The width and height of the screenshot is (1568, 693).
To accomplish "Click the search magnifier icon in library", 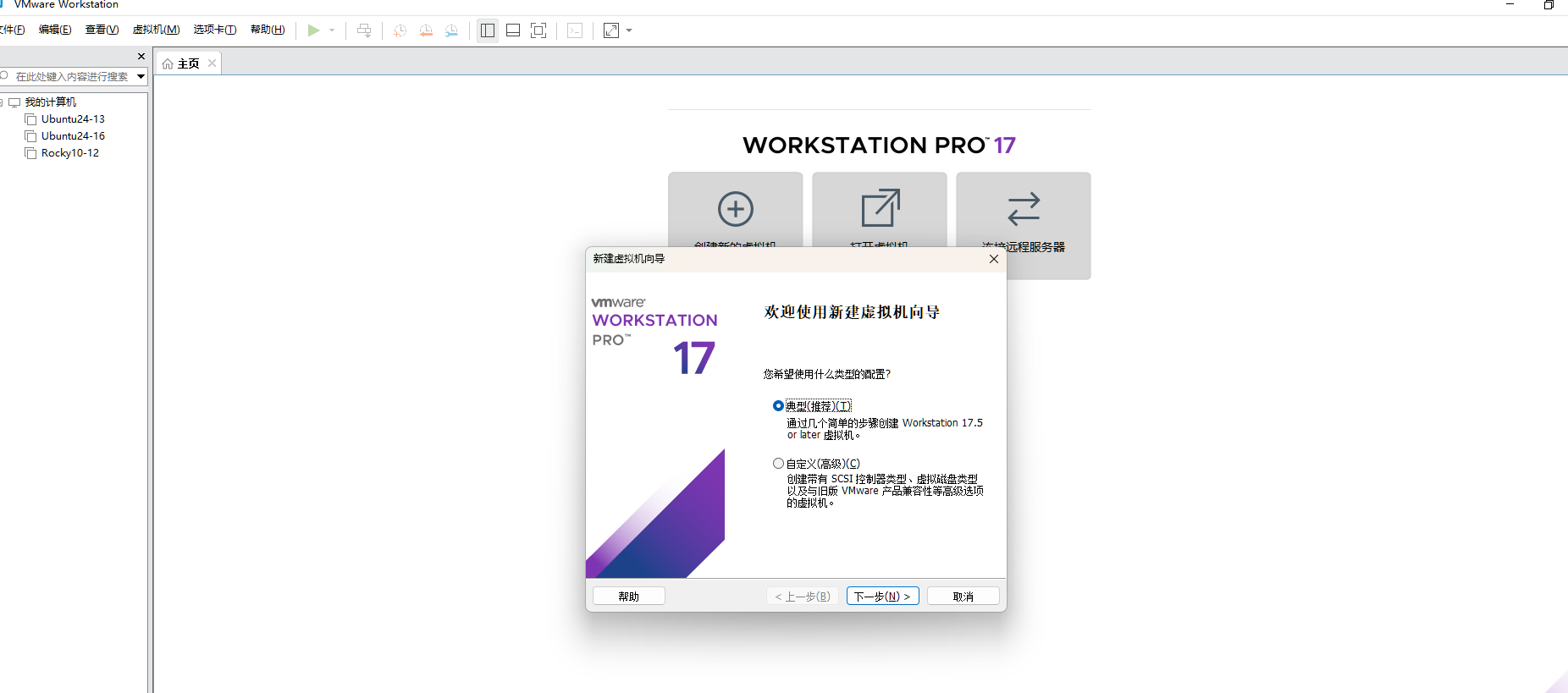I will pos(4,76).
